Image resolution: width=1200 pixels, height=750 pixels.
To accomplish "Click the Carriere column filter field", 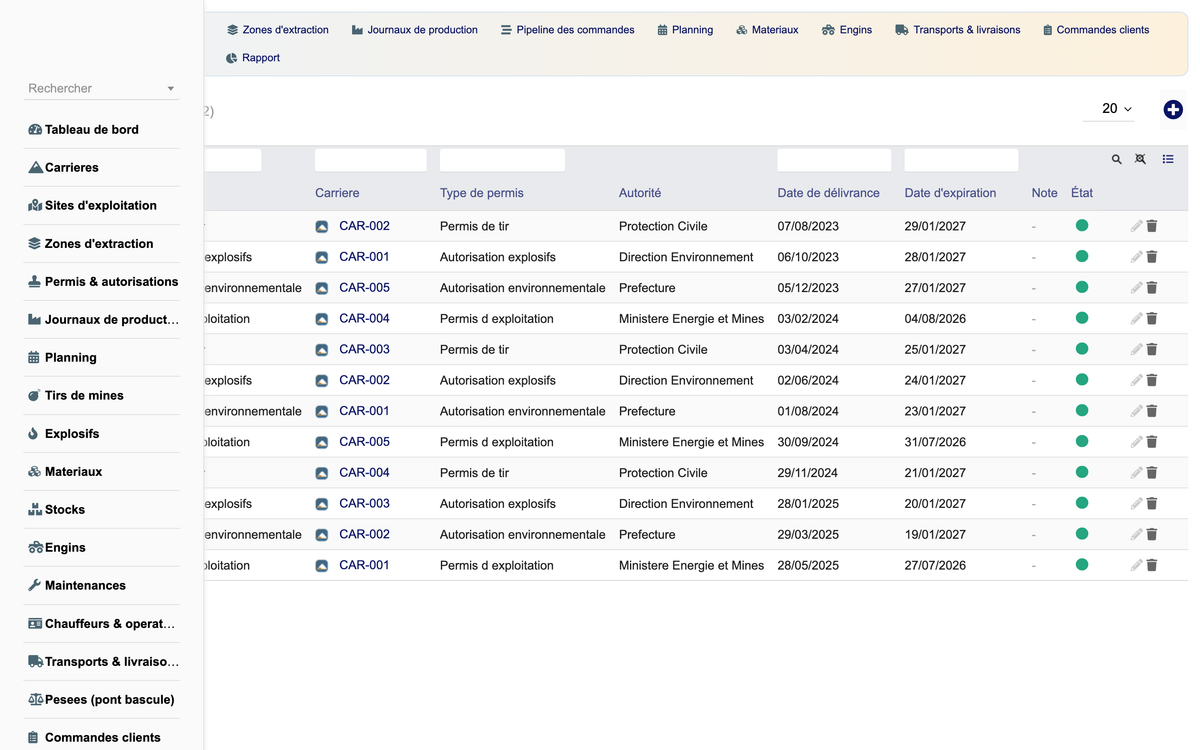I will (x=371, y=160).
